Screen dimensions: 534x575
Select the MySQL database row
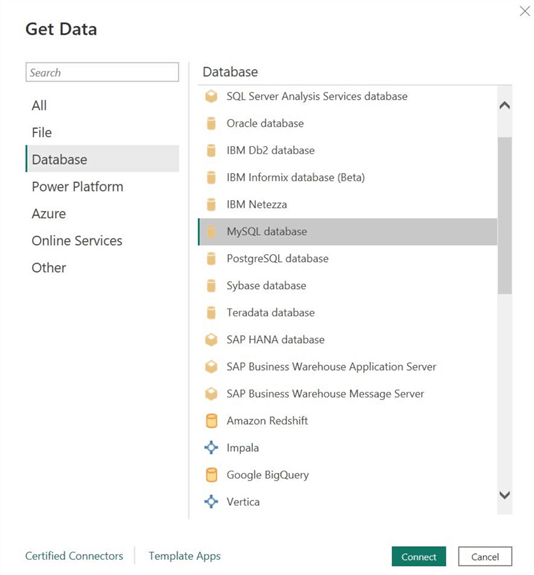tap(348, 232)
